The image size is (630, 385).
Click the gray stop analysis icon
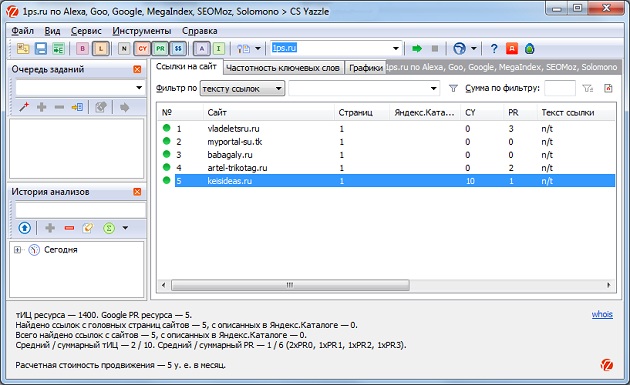[435, 49]
